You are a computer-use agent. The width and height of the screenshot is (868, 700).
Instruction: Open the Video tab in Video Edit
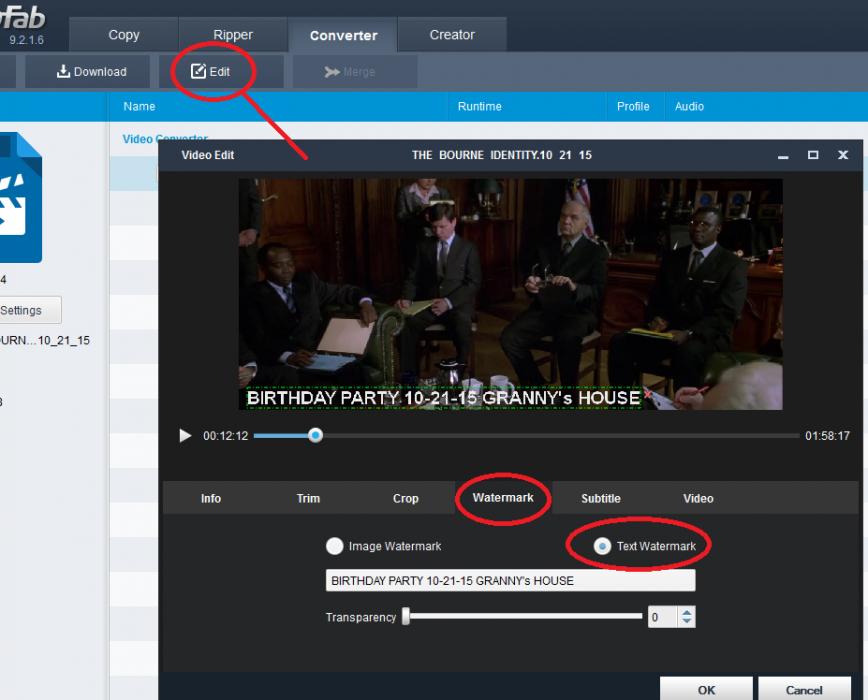(x=698, y=499)
